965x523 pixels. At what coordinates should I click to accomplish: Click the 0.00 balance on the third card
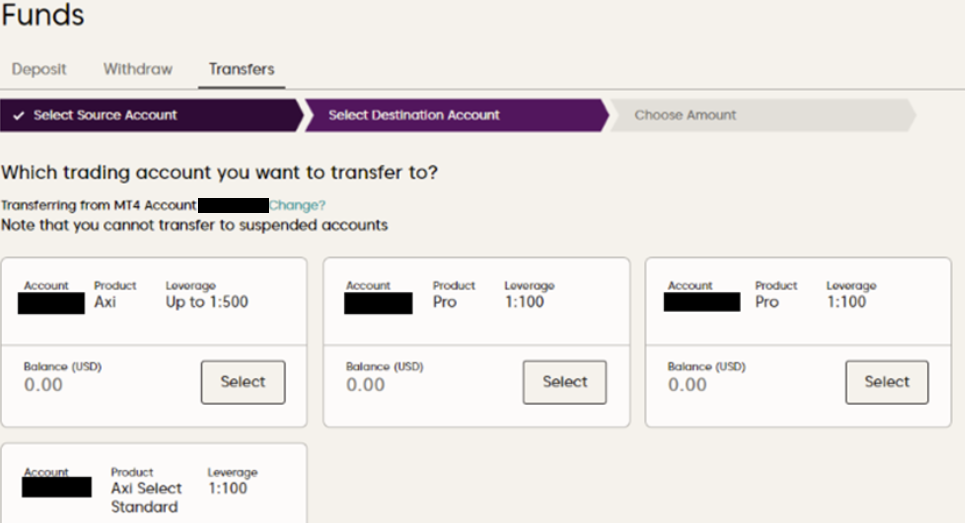[687, 385]
